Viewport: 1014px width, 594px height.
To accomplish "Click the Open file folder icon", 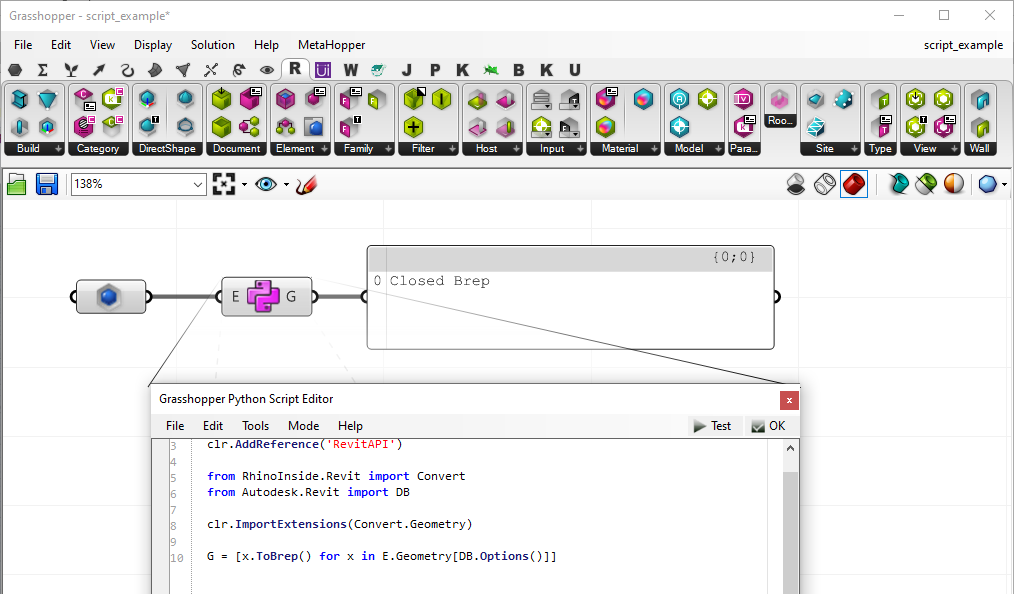I will click(17, 184).
